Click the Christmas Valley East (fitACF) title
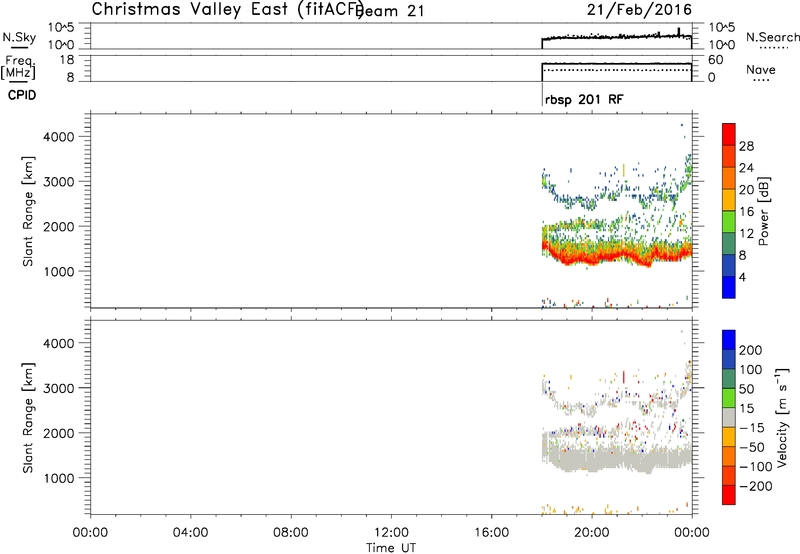Viewport: 800px width, 554px height. click(x=227, y=10)
